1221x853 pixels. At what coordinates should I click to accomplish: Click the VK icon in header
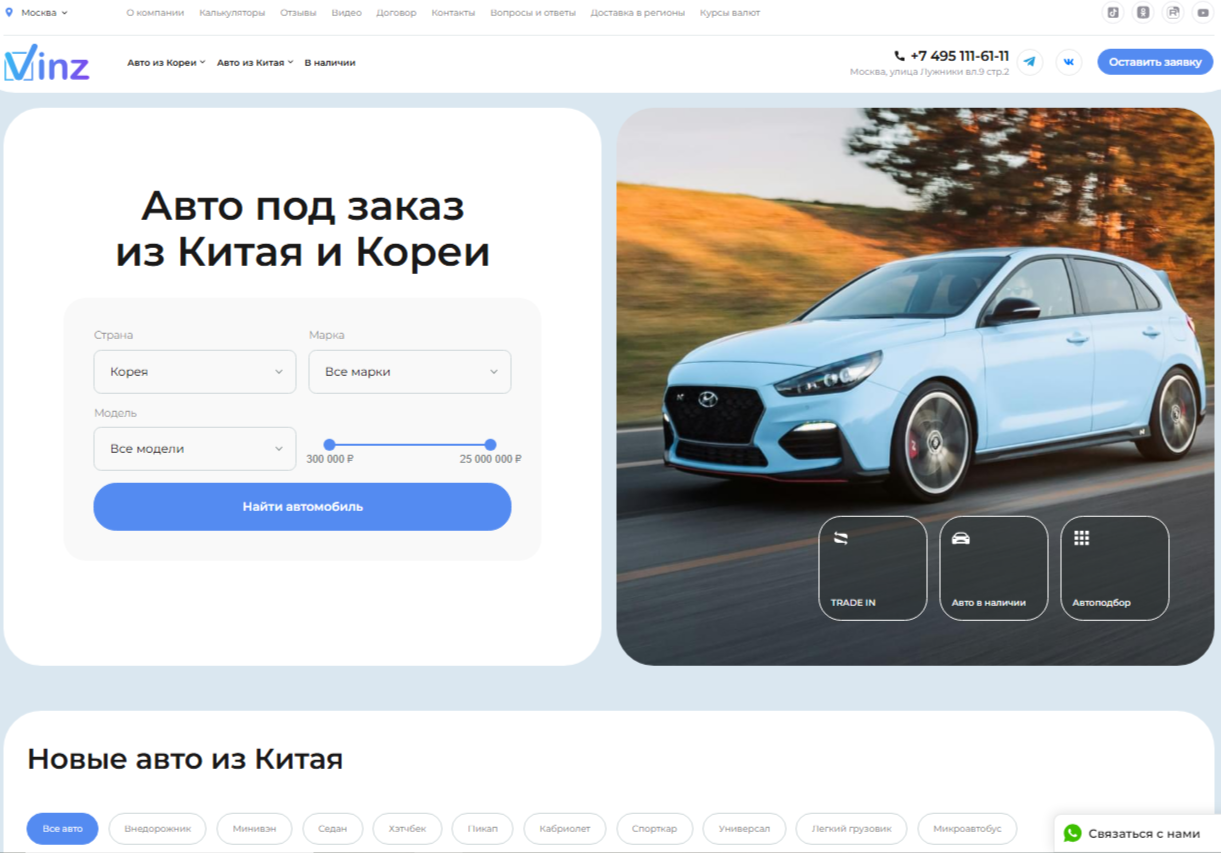[1069, 62]
